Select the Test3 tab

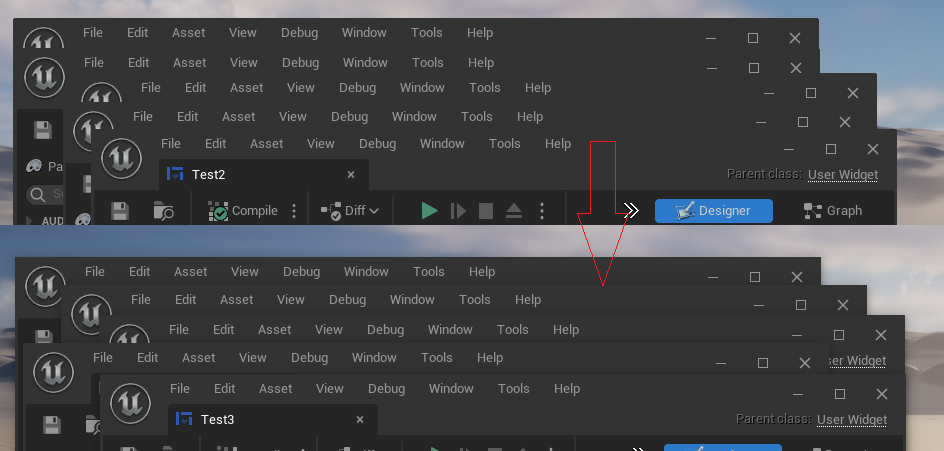(x=273, y=420)
